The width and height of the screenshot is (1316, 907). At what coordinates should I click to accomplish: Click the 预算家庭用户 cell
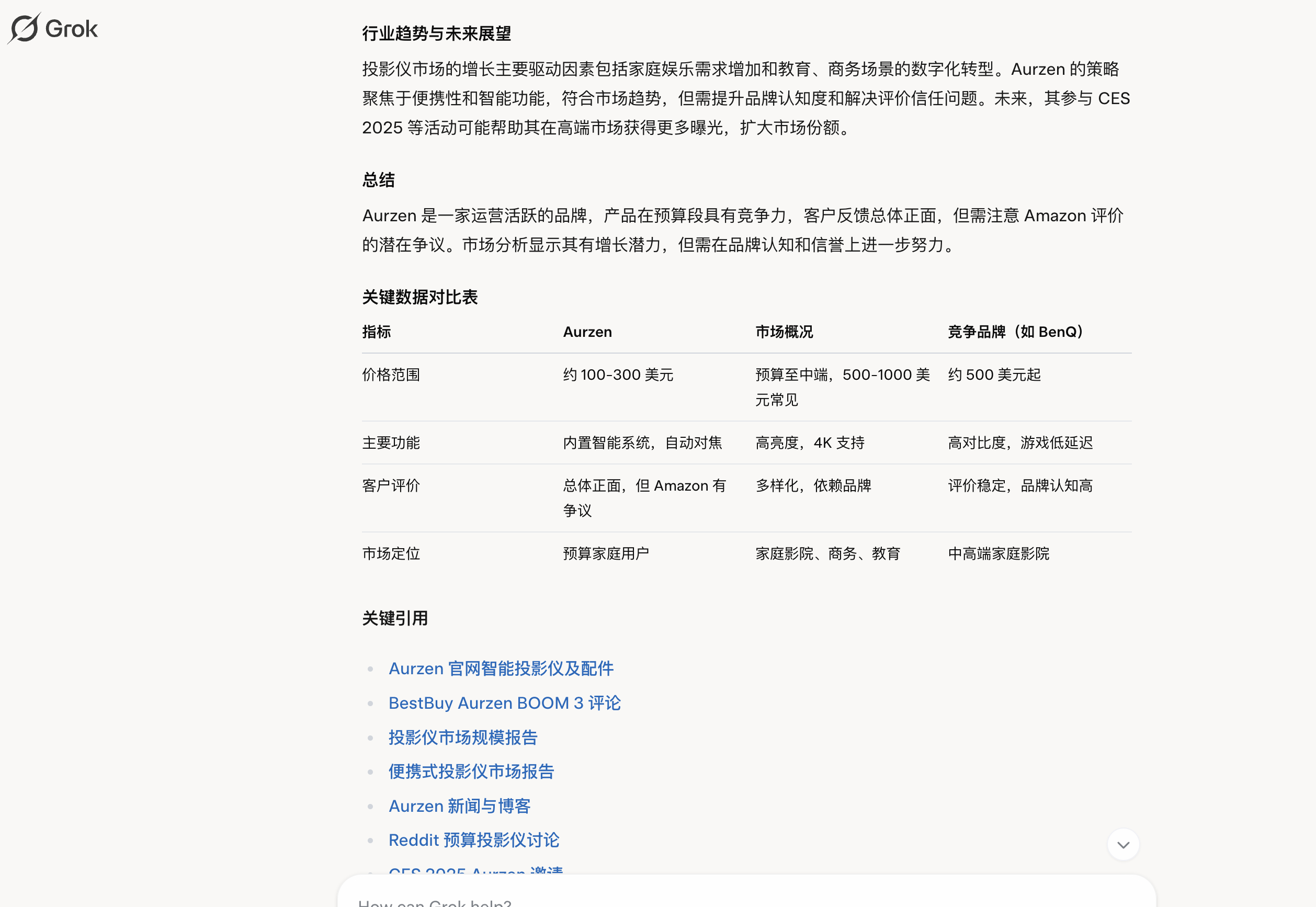pyautogui.click(x=606, y=553)
